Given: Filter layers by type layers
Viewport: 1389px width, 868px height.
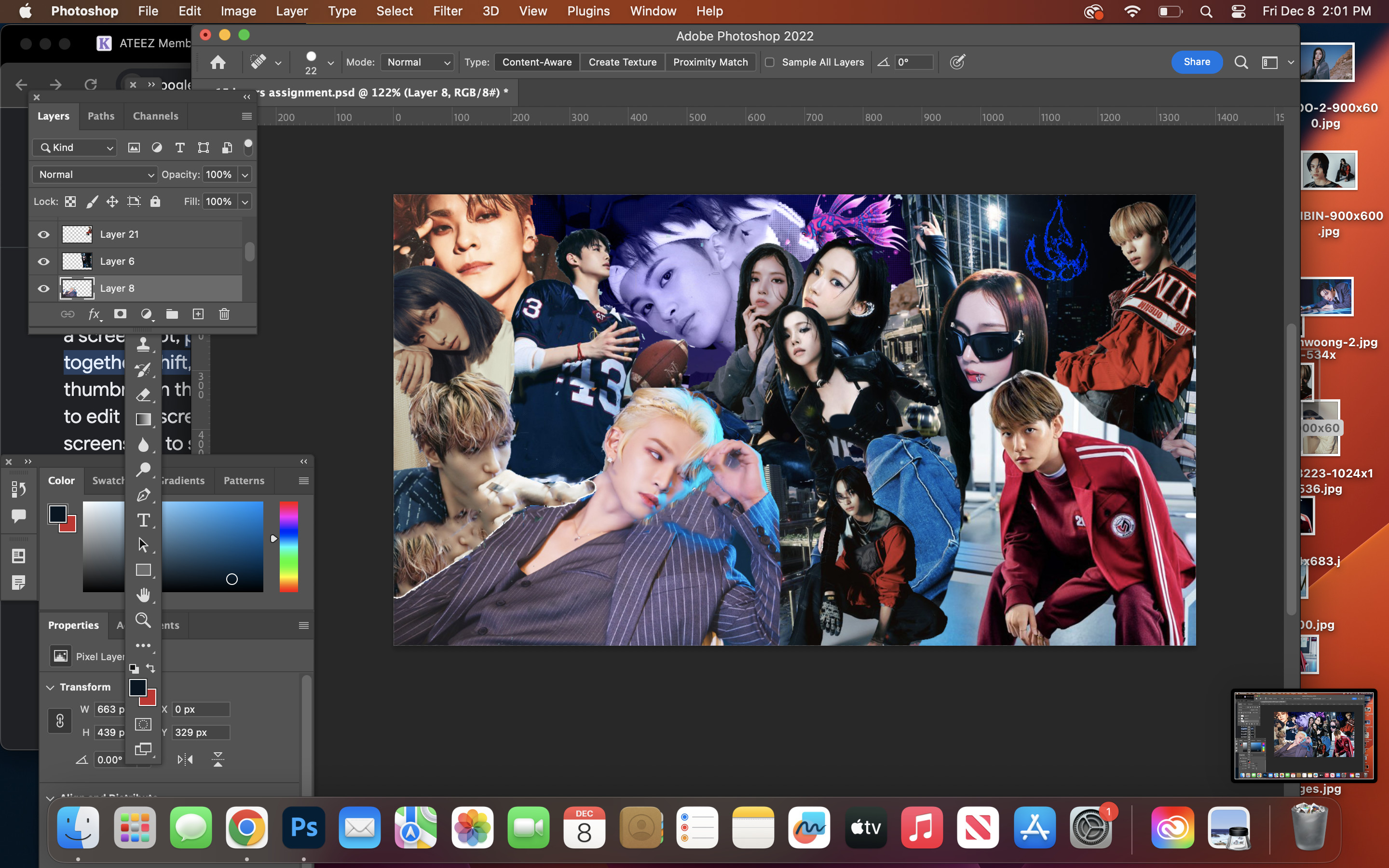Looking at the screenshot, I should click(x=179, y=148).
